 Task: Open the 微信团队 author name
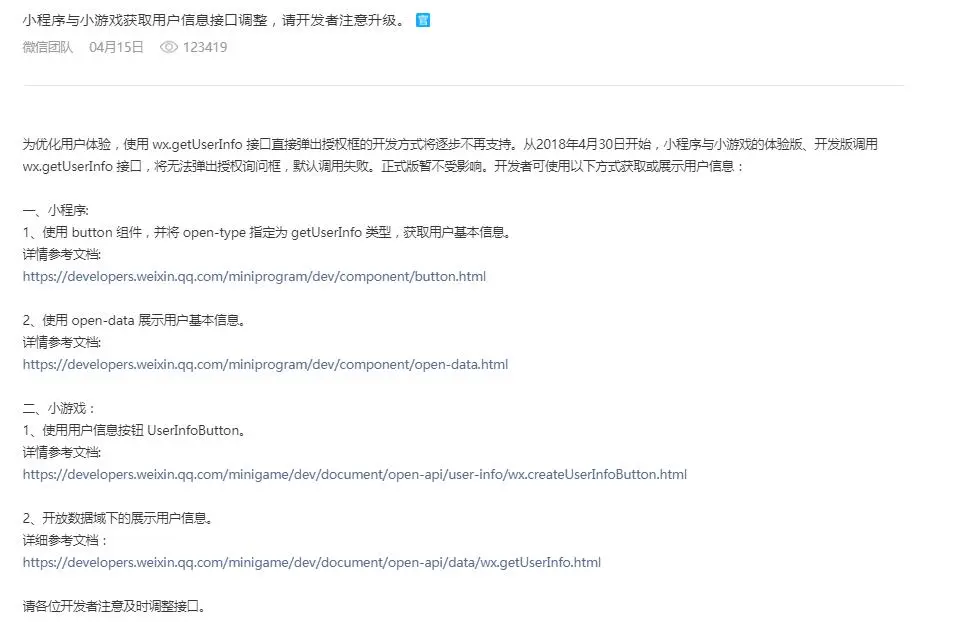(48, 47)
